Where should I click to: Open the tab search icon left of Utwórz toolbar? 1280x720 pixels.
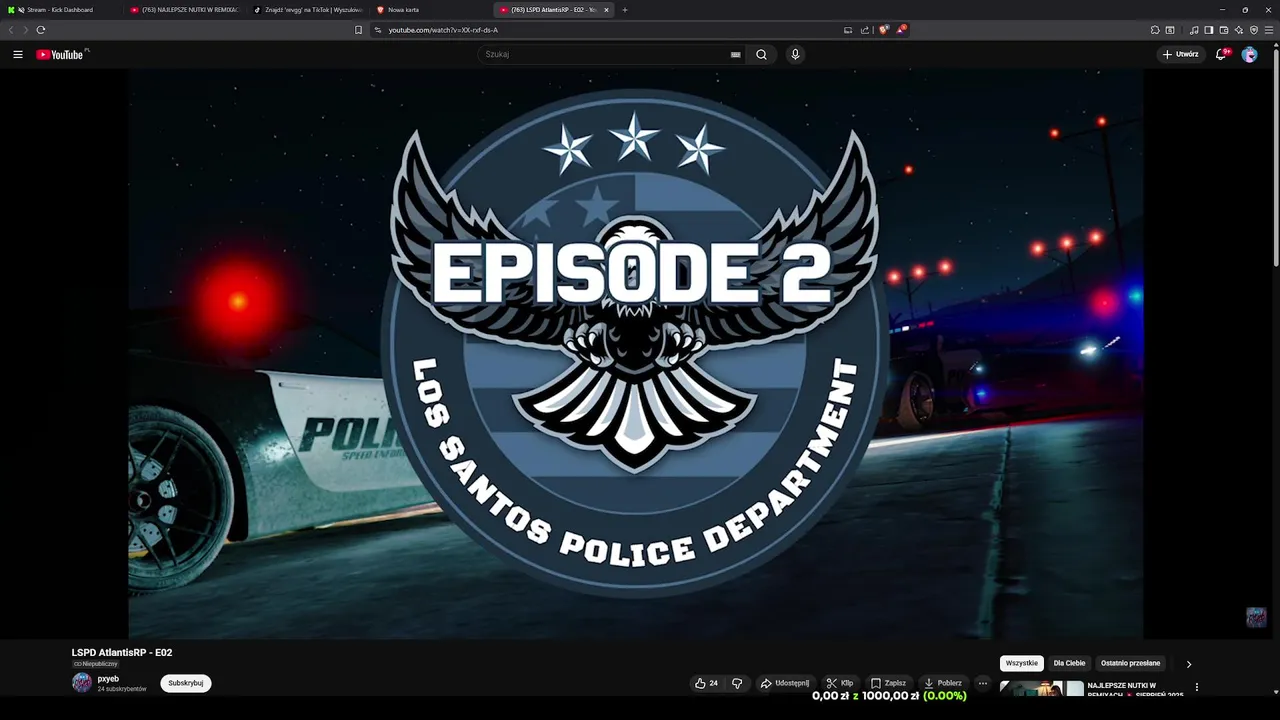[x=1170, y=30]
